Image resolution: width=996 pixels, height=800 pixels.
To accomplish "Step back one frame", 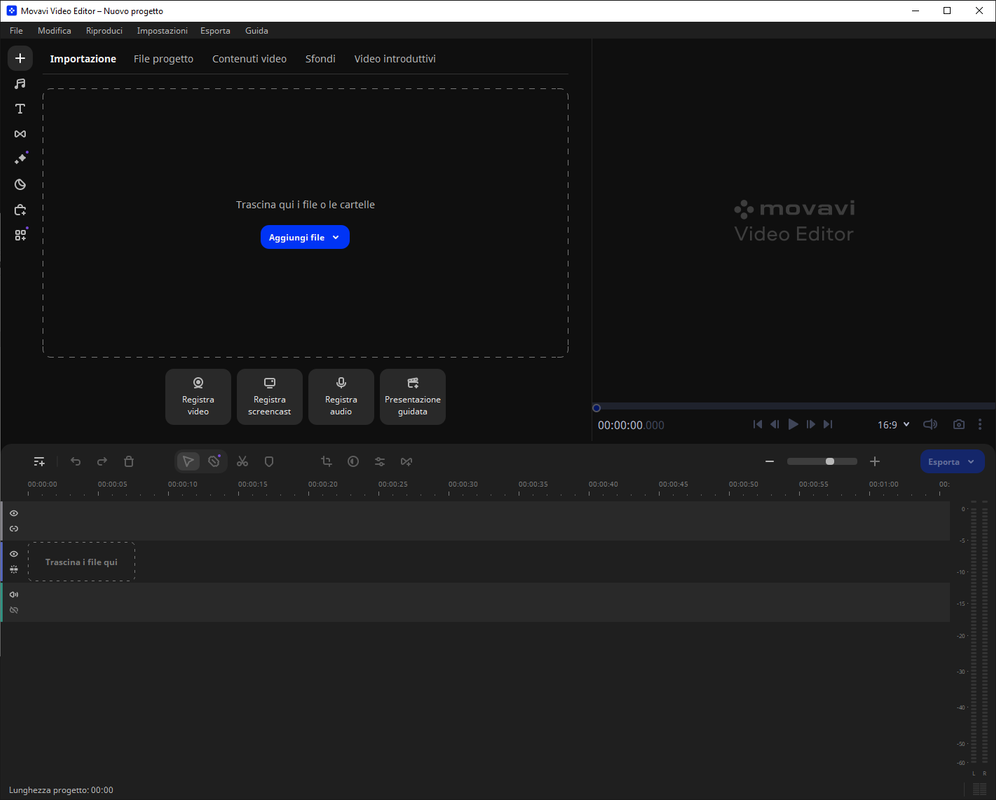I will click(x=775, y=424).
